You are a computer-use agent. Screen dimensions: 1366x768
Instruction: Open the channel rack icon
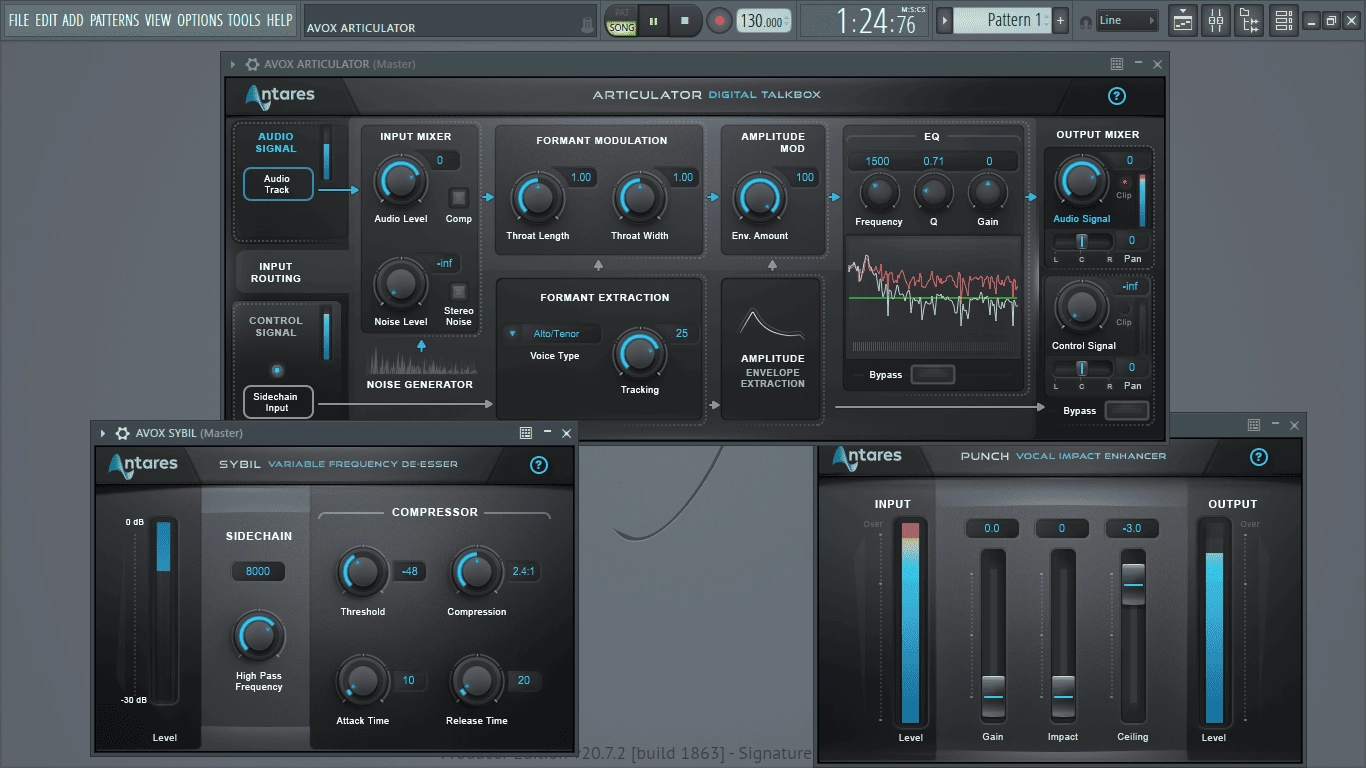pos(1283,20)
